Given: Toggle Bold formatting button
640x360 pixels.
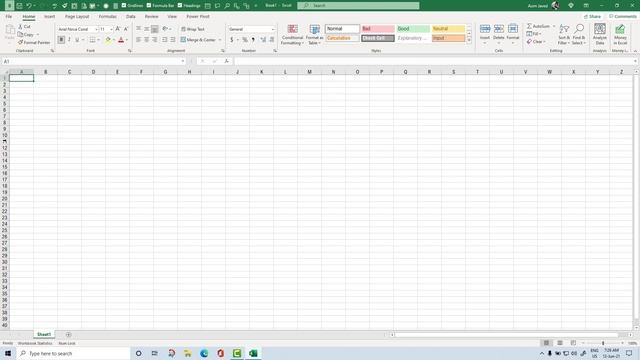Looking at the screenshot, I should point(61,40).
